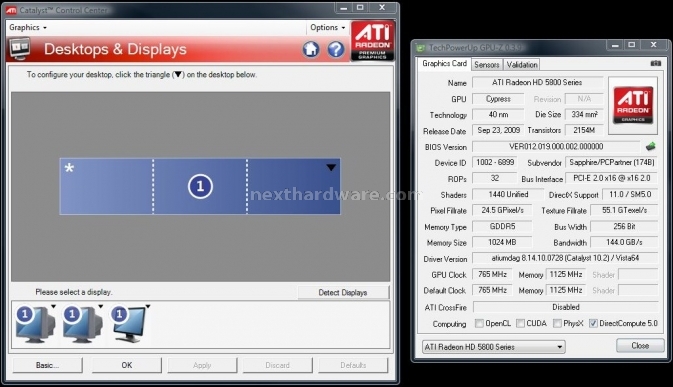673x387 pixels.
Task: Click the Texture Fillrate field 55.1 GTexel/s
Action: click(x=624, y=210)
